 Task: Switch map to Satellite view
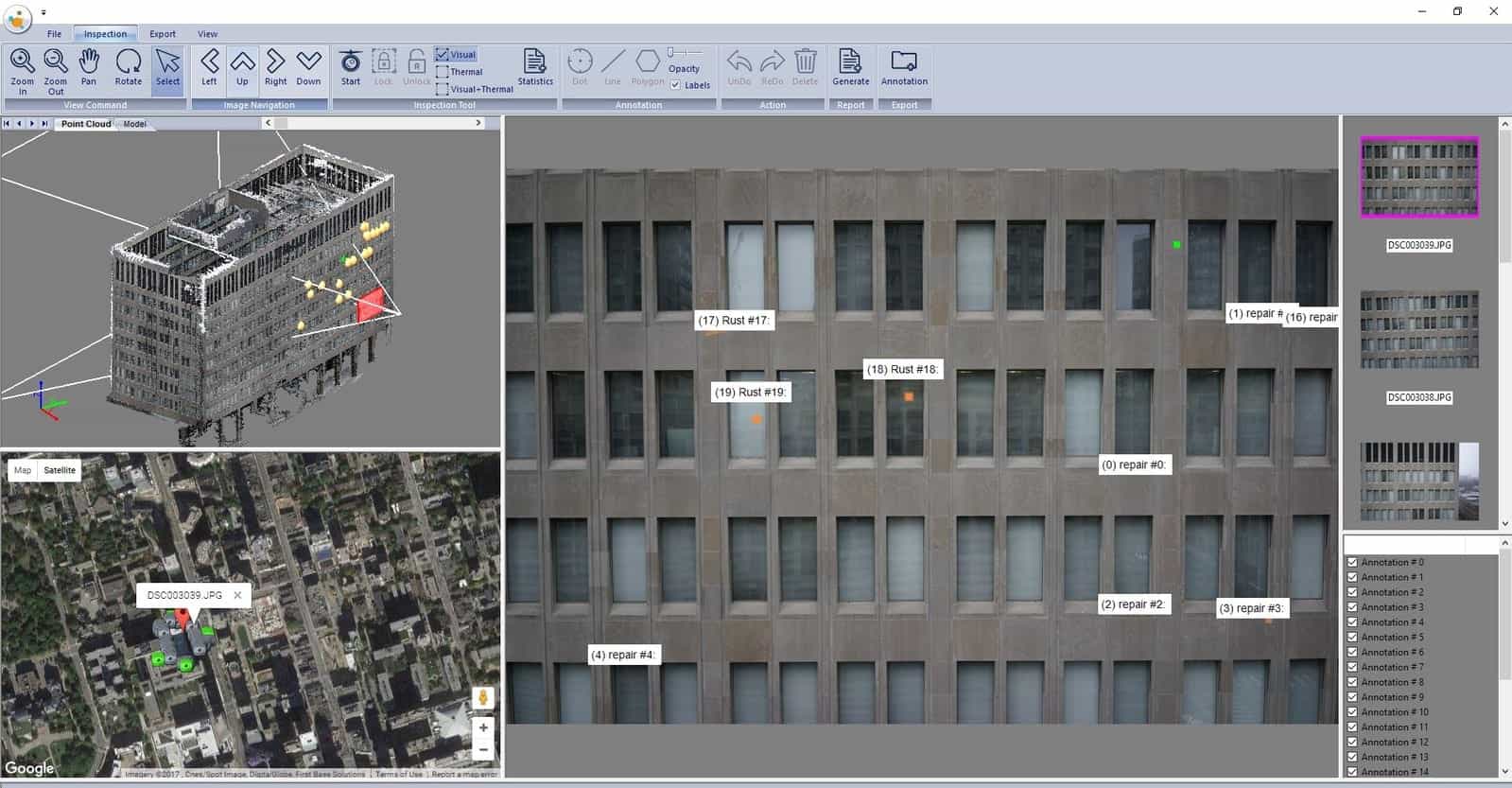click(x=60, y=470)
